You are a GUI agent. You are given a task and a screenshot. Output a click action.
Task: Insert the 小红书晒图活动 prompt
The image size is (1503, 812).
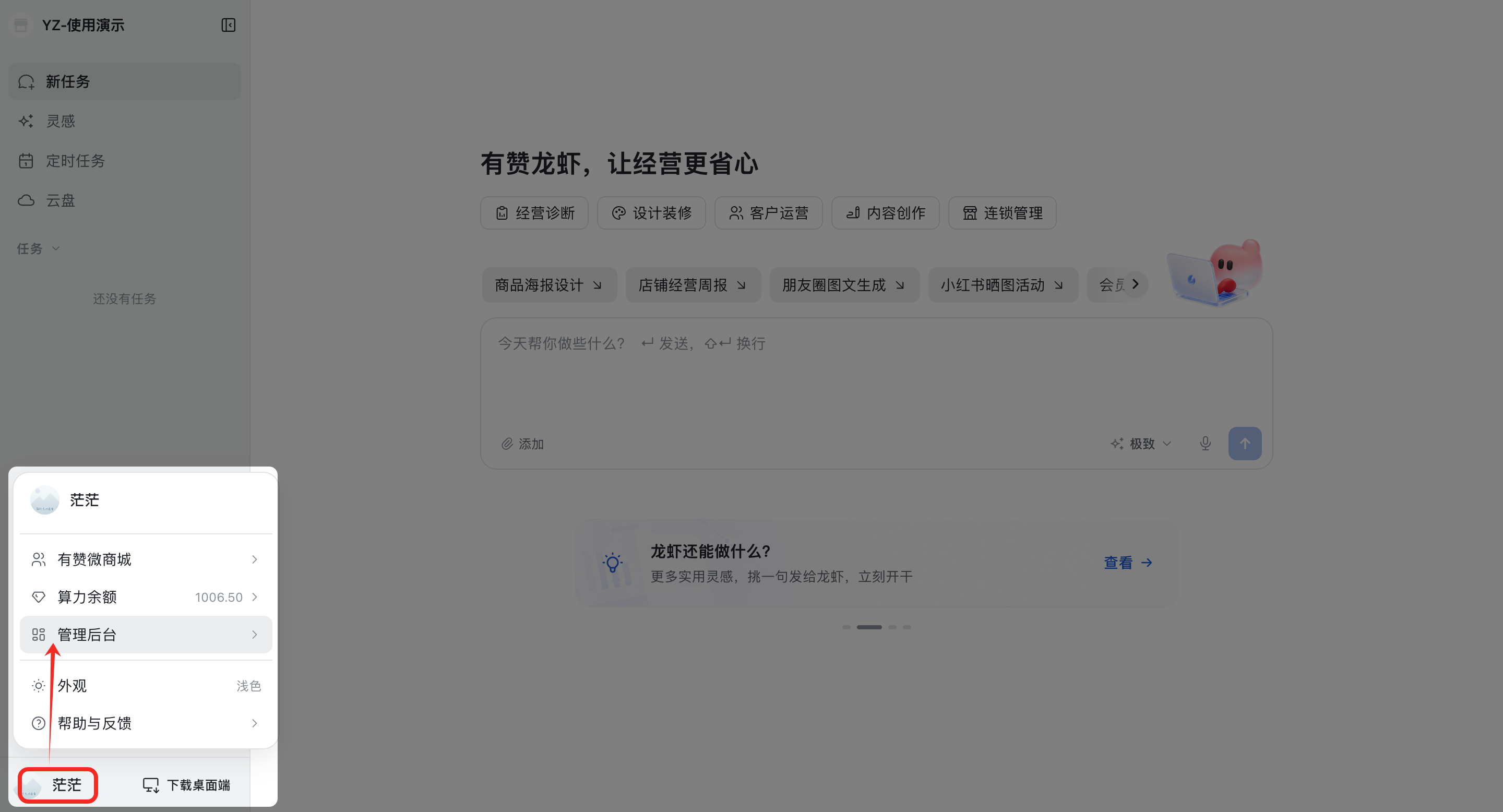(x=1003, y=284)
